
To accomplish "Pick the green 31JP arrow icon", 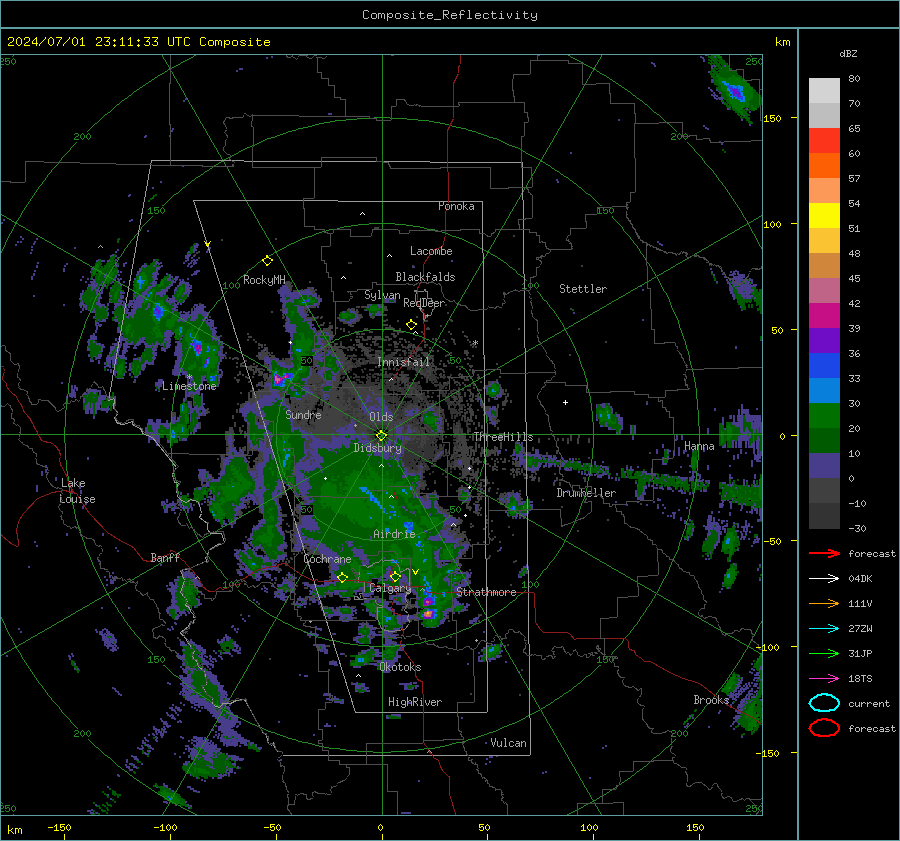I will coord(824,653).
